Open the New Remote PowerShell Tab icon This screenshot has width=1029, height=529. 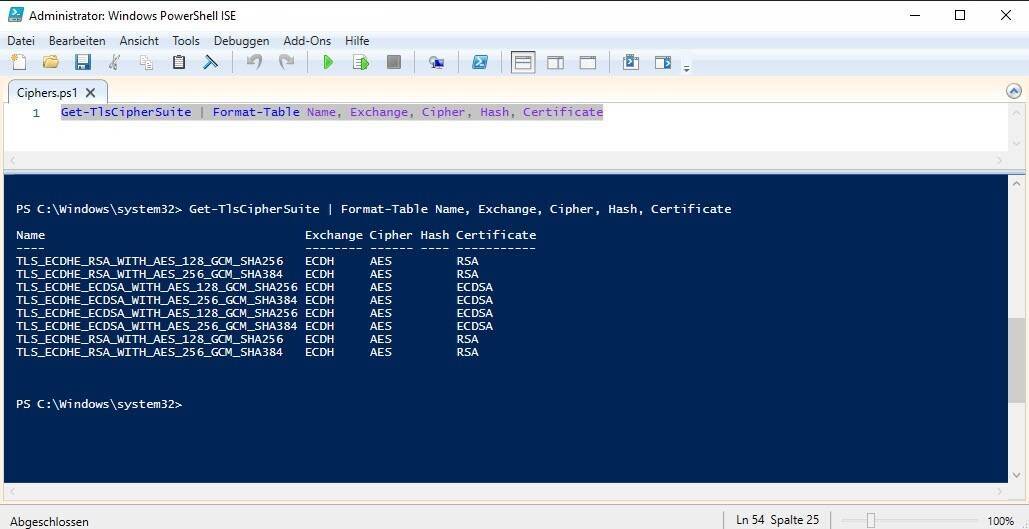tap(436, 62)
